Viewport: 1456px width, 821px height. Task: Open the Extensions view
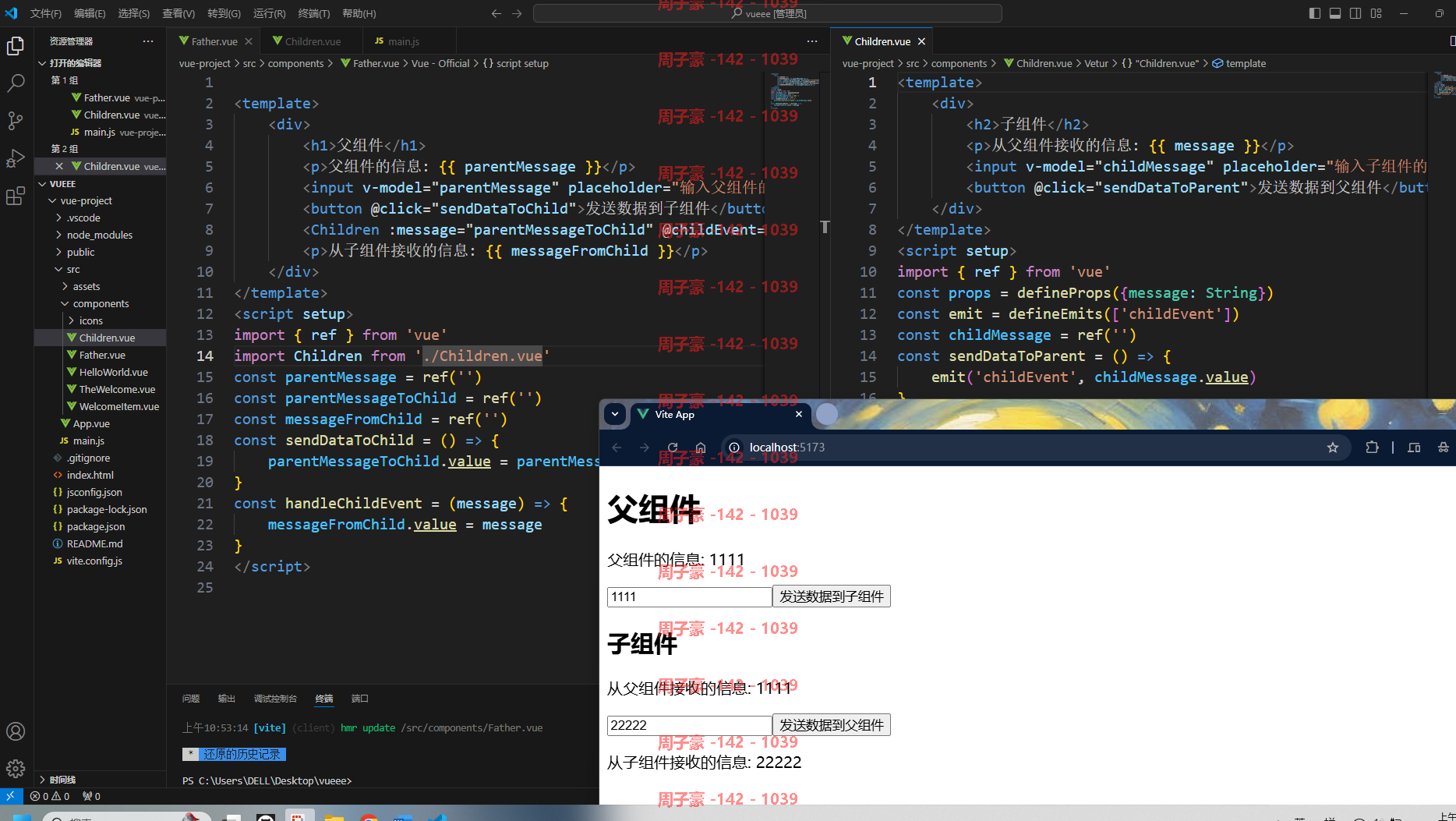click(x=16, y=196)
